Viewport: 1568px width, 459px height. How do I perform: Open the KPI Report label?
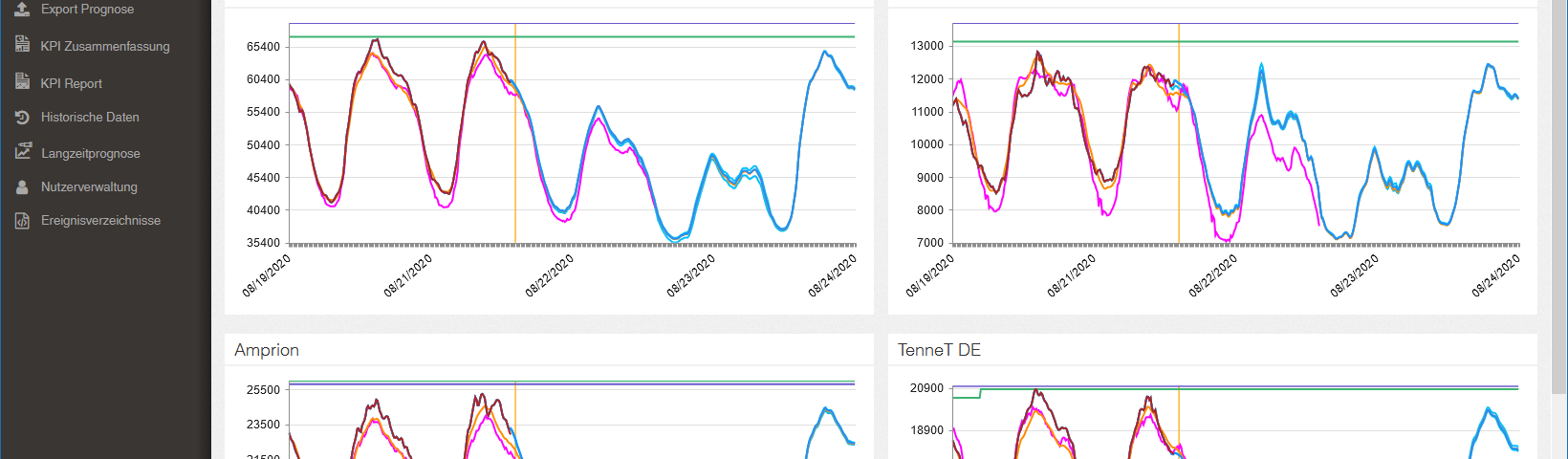coord(72,83)
